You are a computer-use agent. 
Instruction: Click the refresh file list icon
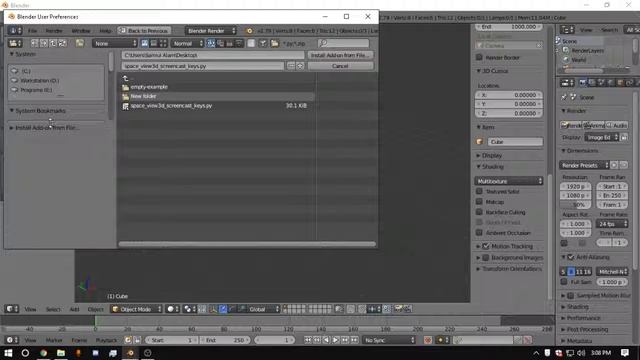[62, 43]
